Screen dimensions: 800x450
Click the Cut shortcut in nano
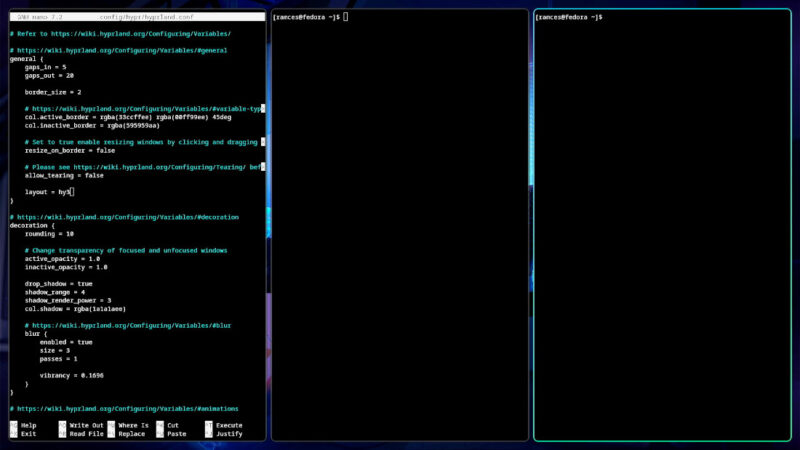pos(168,425)
